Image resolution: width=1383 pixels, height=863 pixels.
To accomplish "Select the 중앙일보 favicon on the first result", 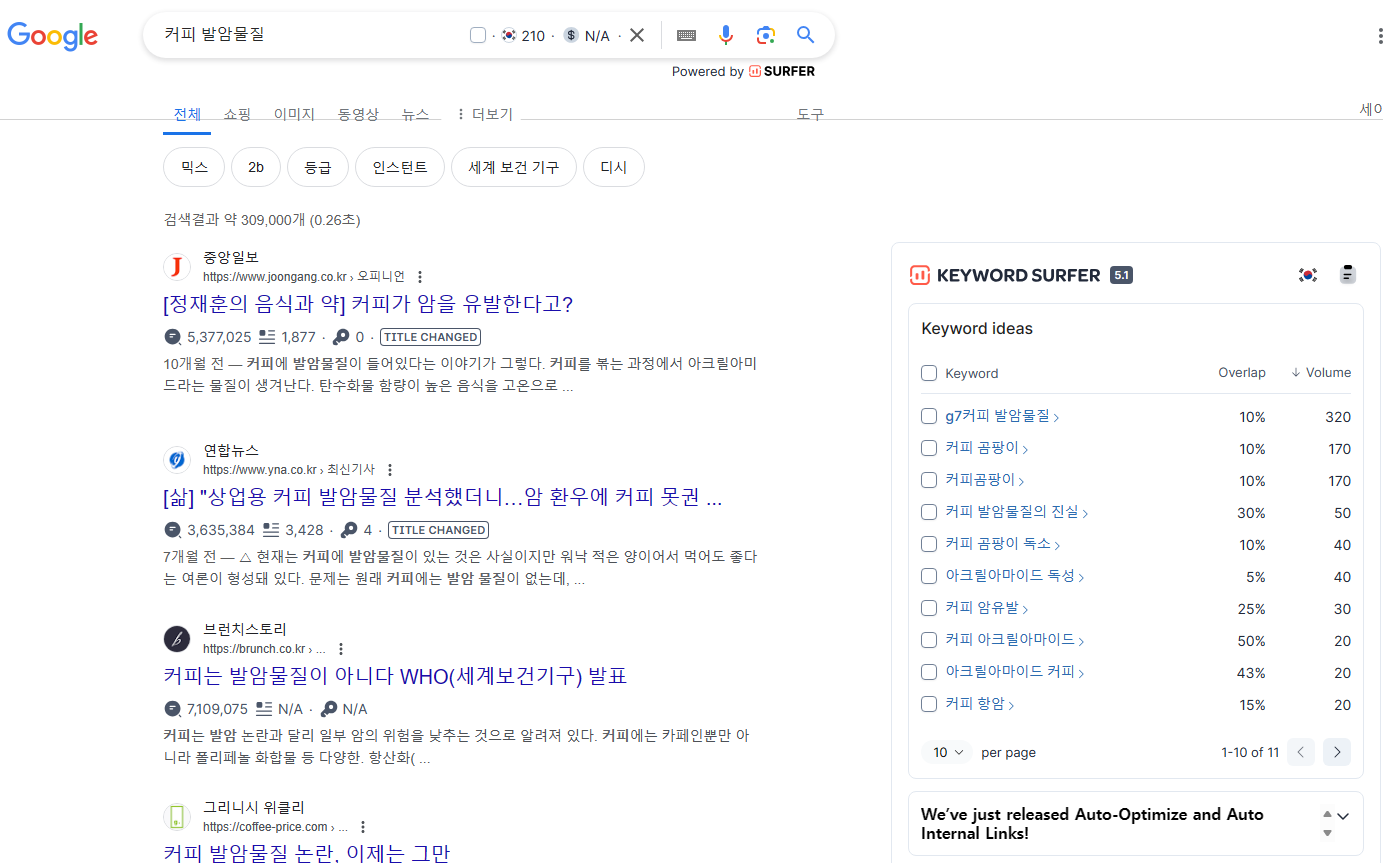I will pos(177,267).
